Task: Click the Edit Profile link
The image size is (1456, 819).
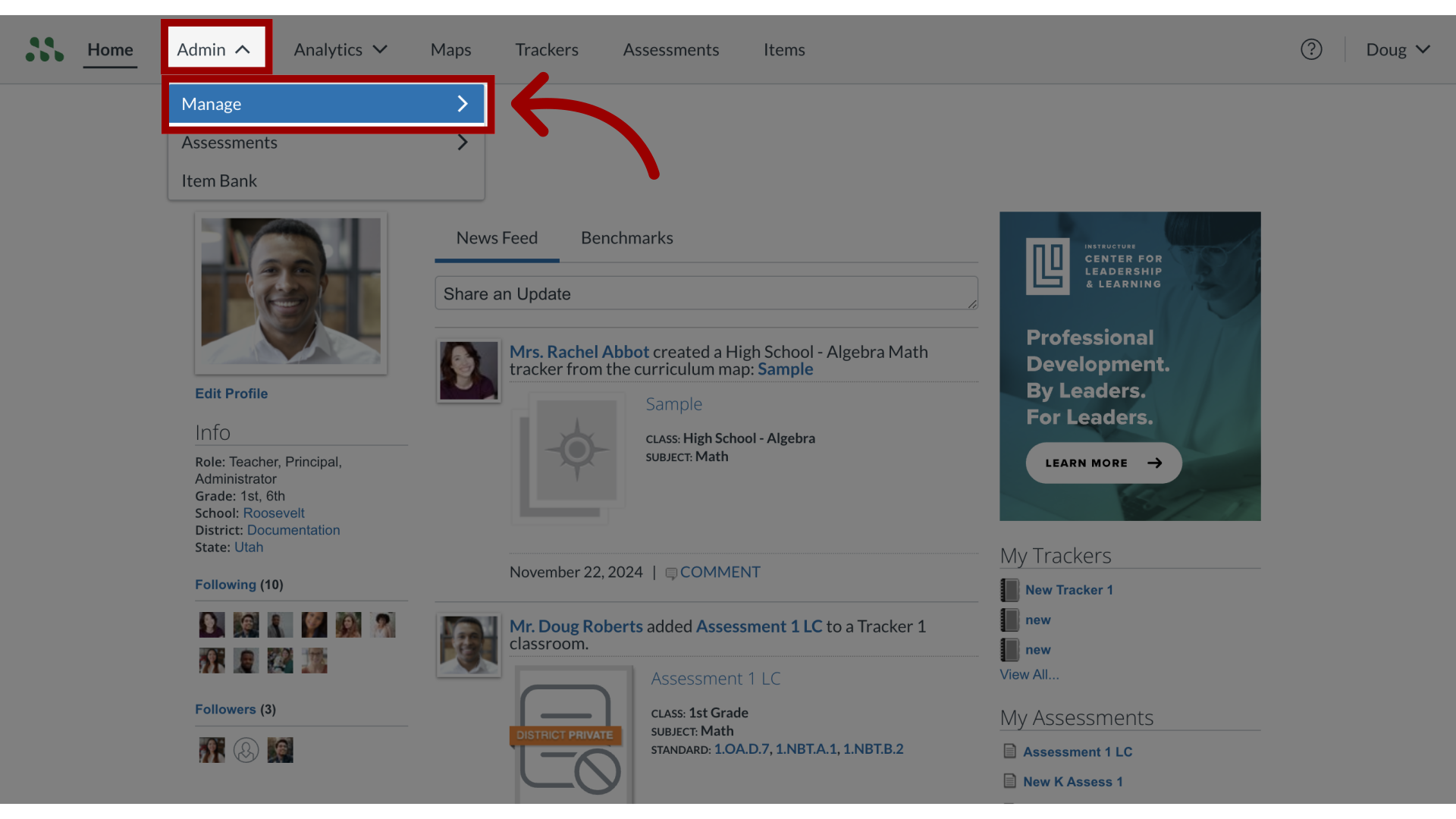Action: (x=231, y=394)
